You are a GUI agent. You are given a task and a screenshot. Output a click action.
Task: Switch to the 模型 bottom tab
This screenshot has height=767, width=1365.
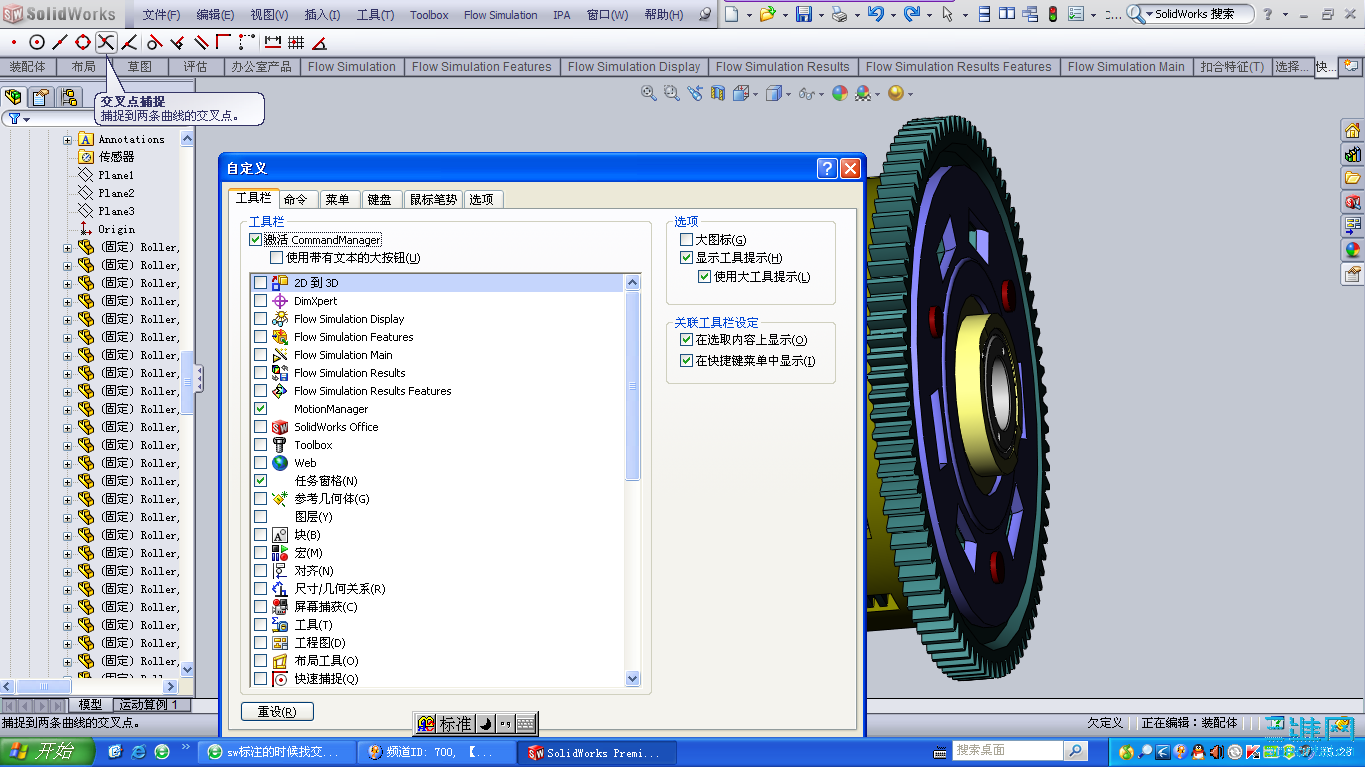click(x=90, y=705)
